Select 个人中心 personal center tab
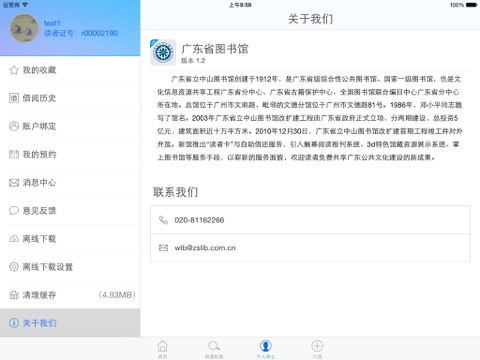480x360 pixels. tap(266, 349)
